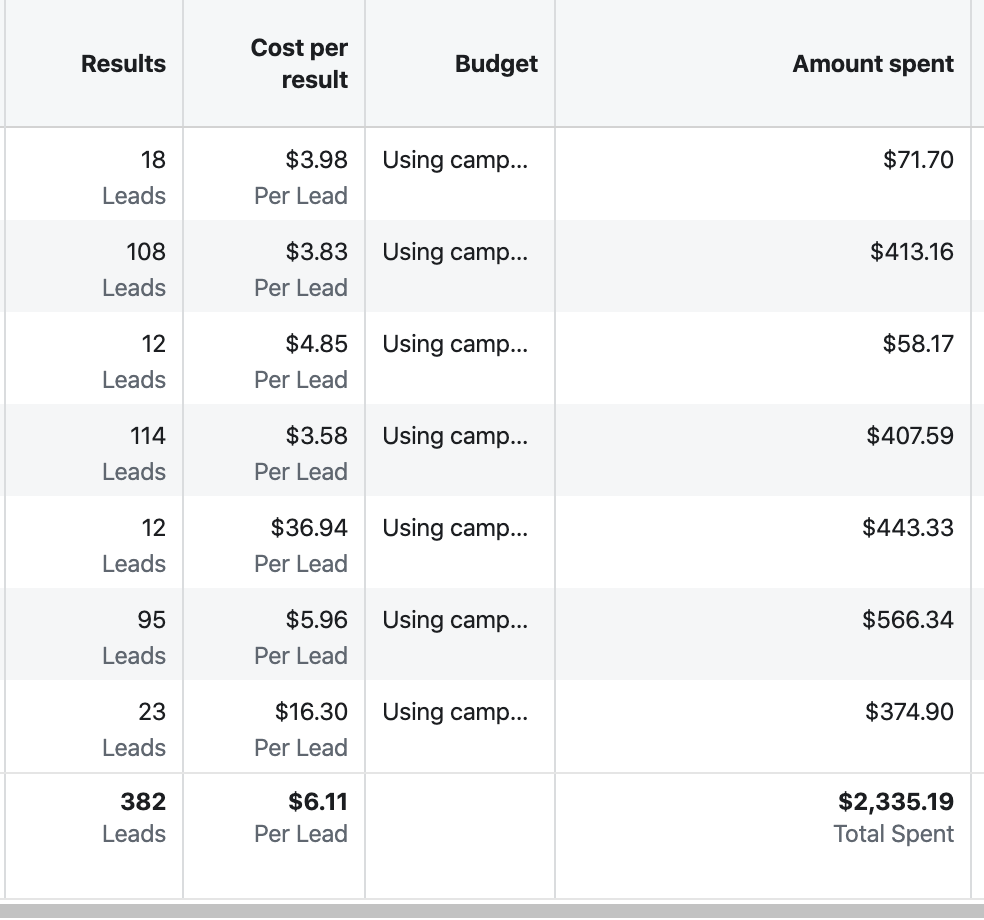Screen dimensions: 984x920
Task: Click the $2,335.19 Total Spent summary
Action: pos(895,802)
